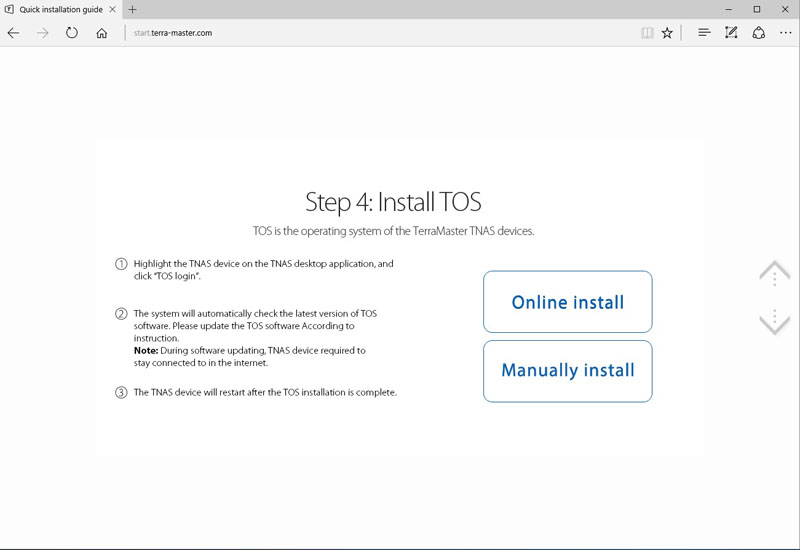Click 'The system will automatically check' text
The width and height of the screenshot is (800, 550).
[255, 326]
